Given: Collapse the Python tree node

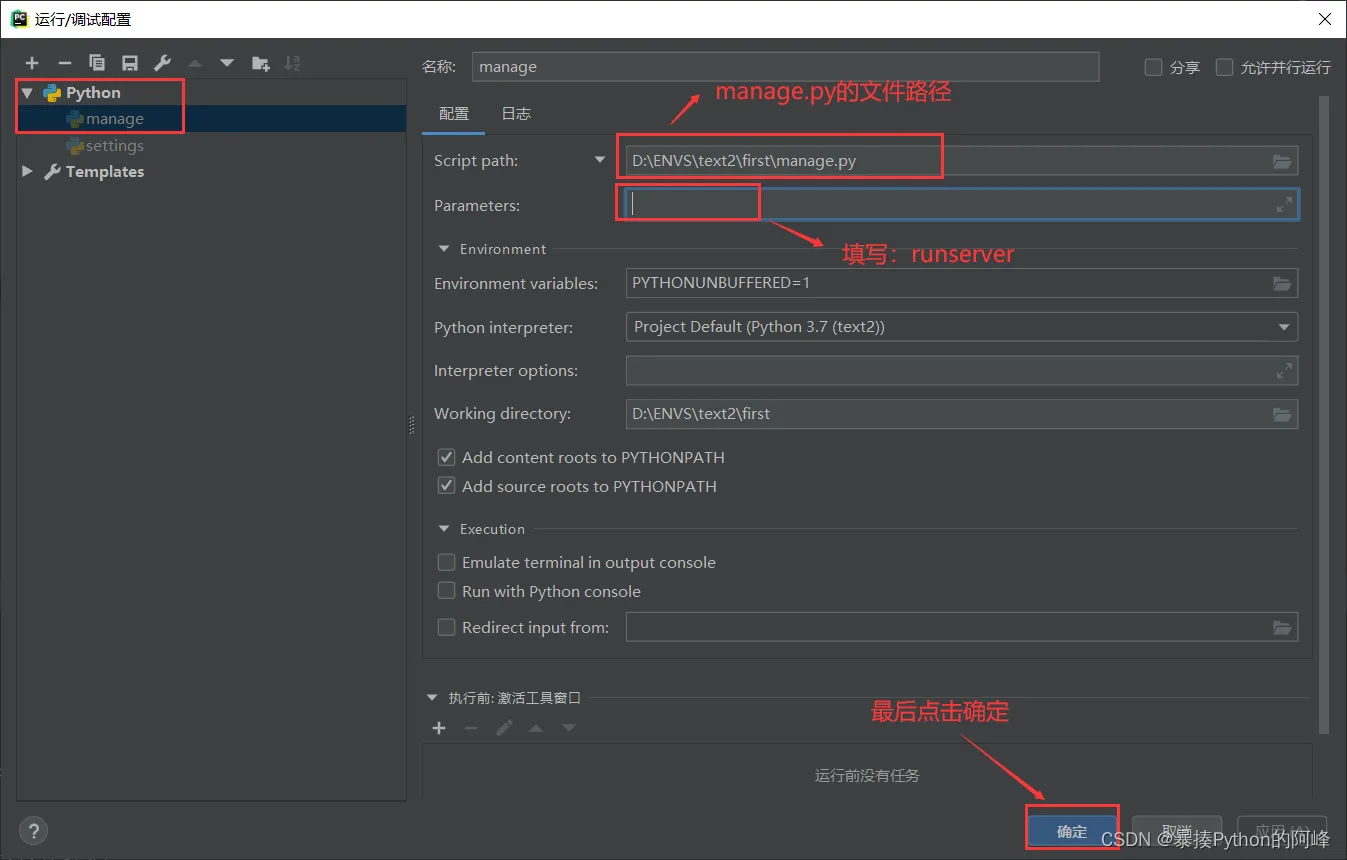Looking at the screenshot, I should 27,93.
